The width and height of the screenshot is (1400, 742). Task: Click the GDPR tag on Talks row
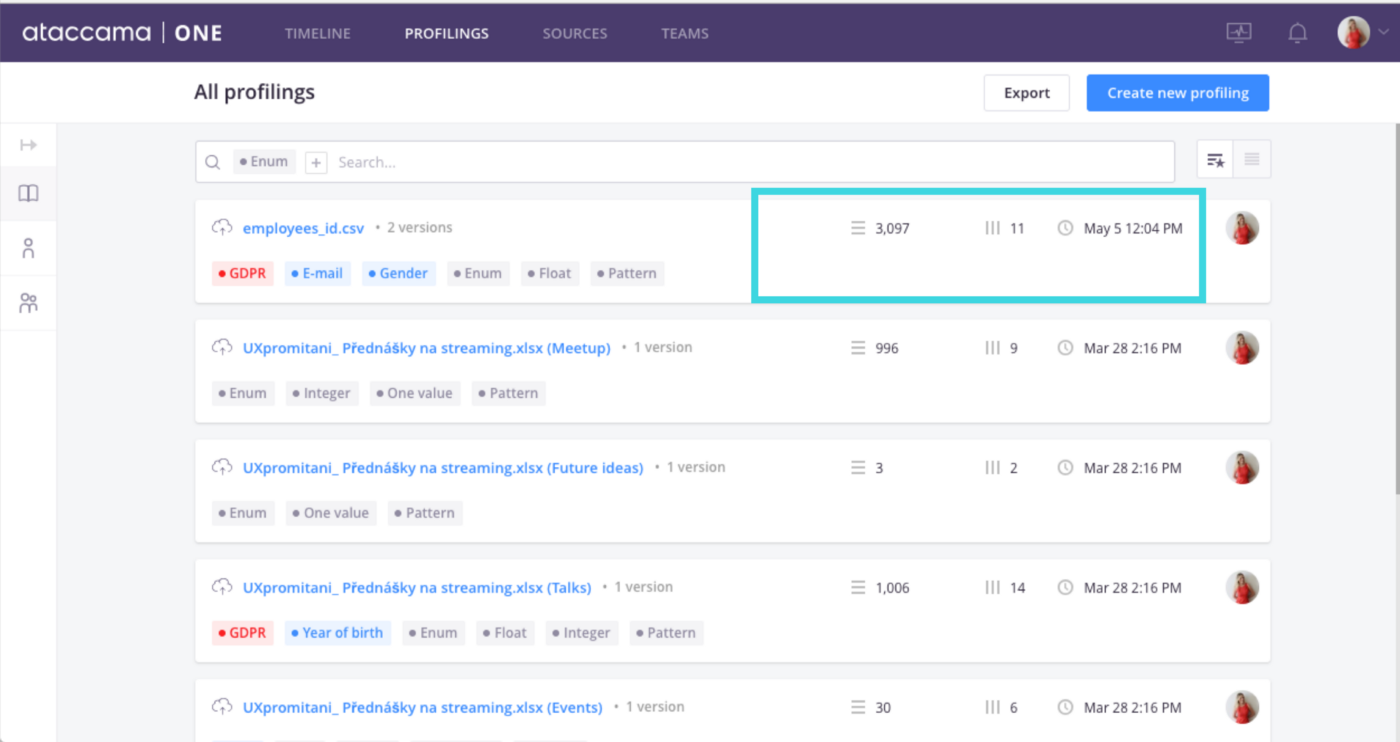243,633
